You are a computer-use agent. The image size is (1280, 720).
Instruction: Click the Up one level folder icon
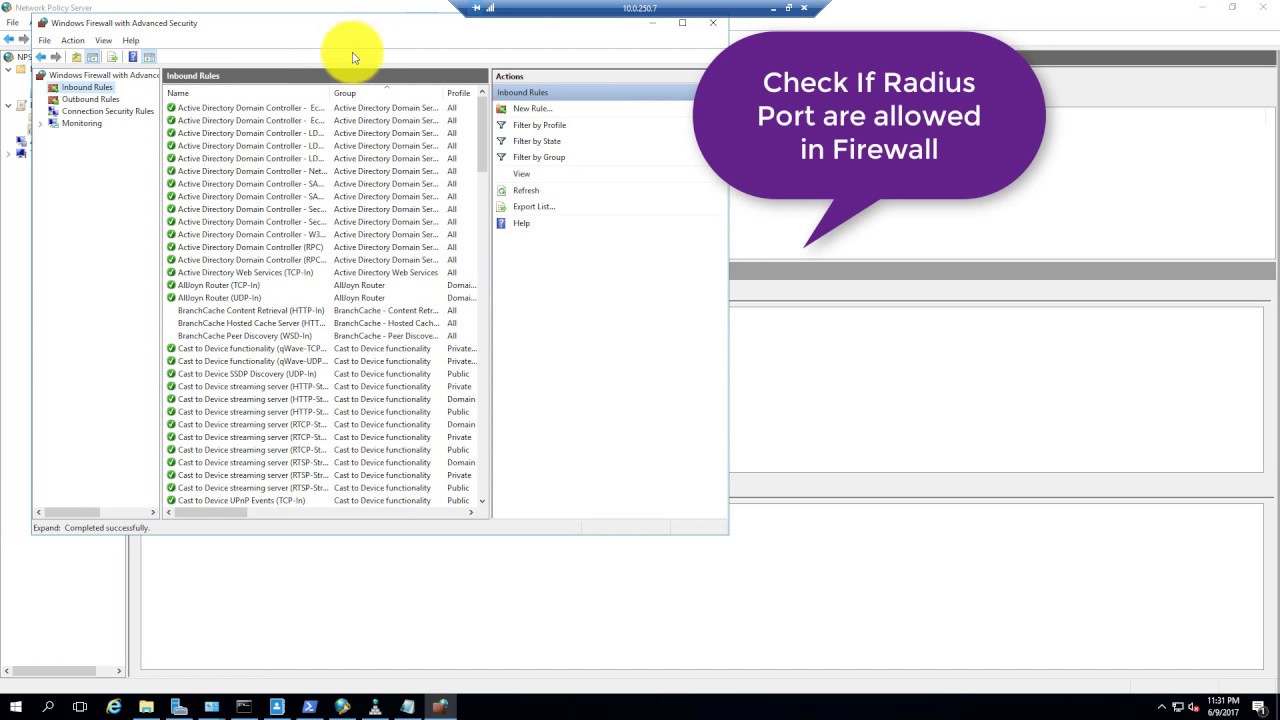point(76,57)
